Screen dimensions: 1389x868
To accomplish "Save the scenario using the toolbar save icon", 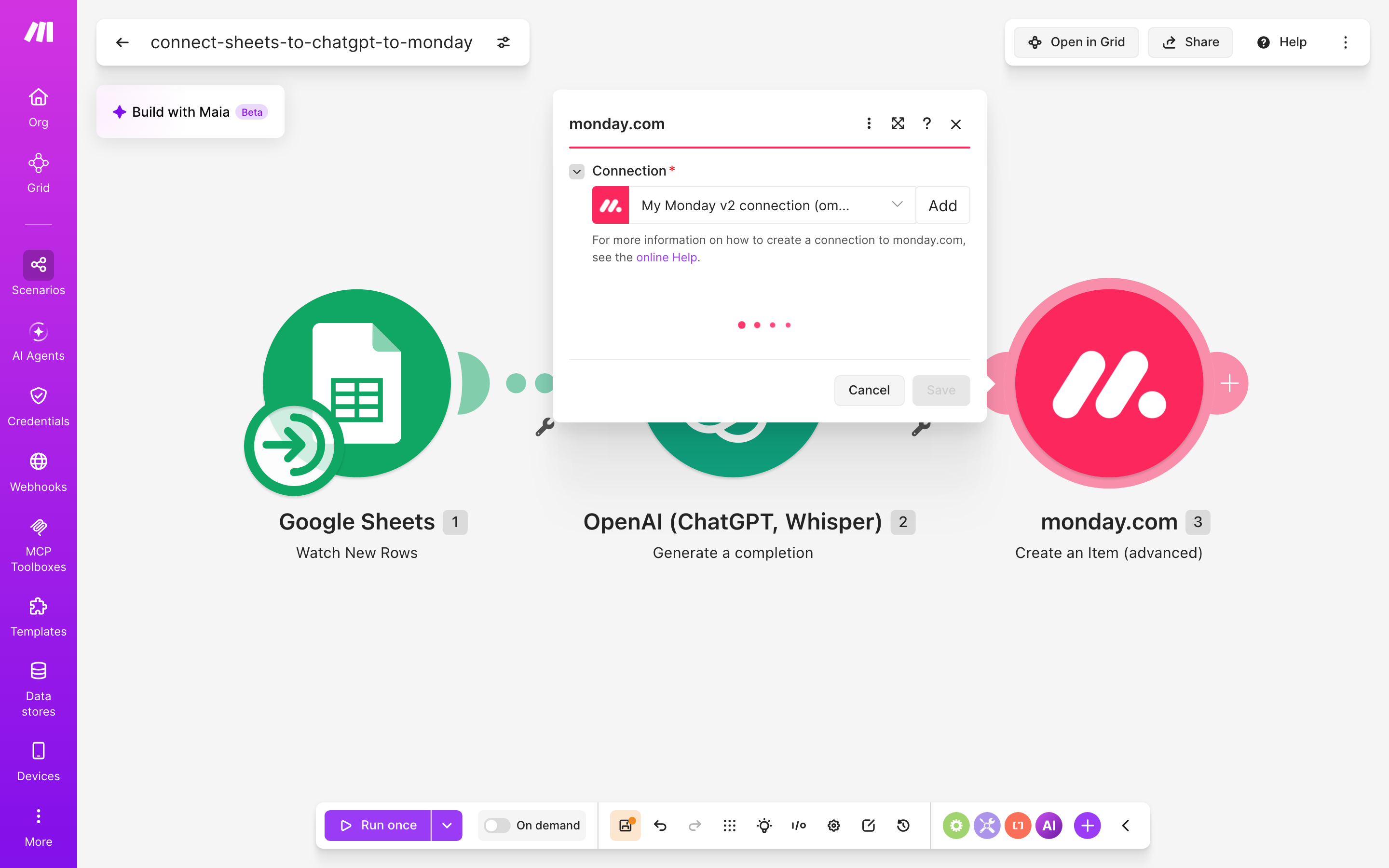I will coord(625,826).
